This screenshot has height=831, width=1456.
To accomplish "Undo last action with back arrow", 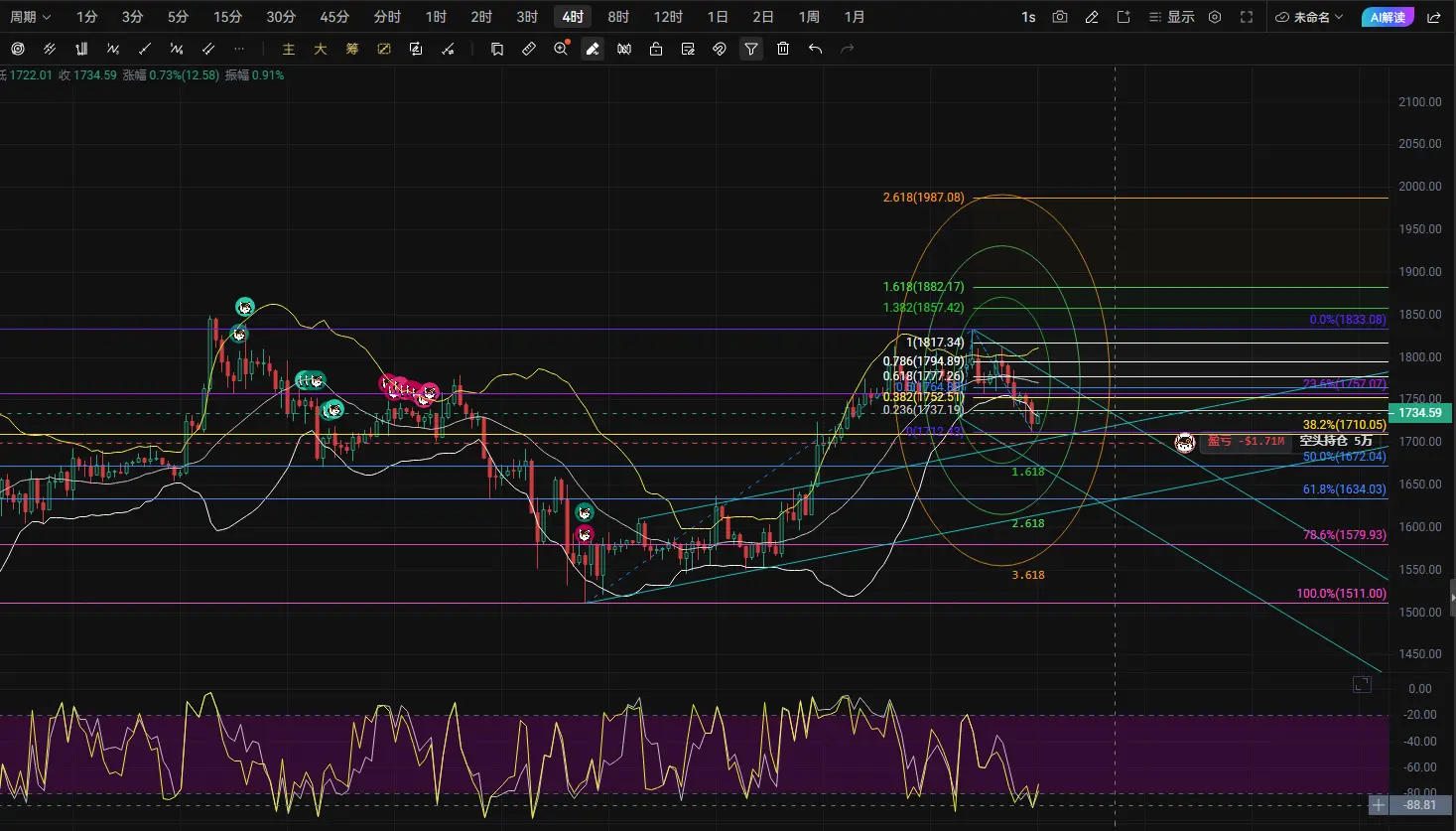I will click(x=815, y=49).
